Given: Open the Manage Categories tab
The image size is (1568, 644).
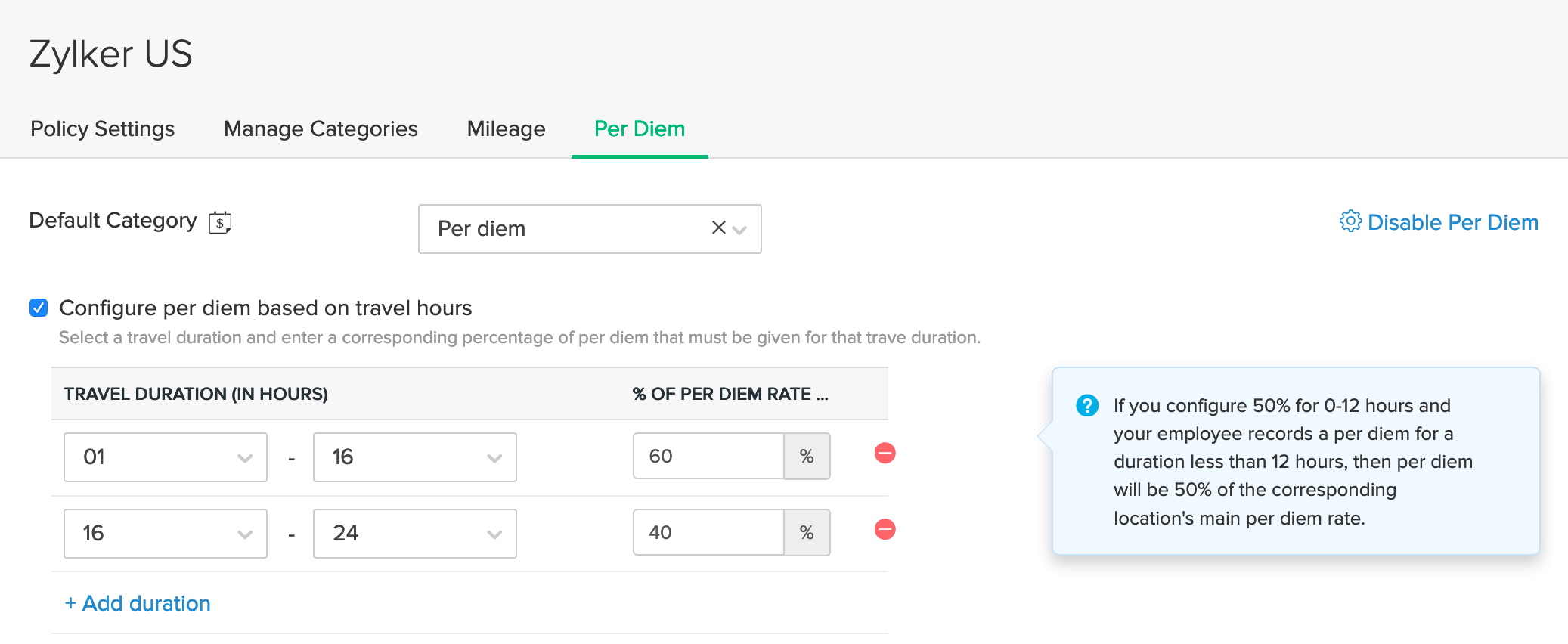Looking at the screenshot, I should point(321,129).
